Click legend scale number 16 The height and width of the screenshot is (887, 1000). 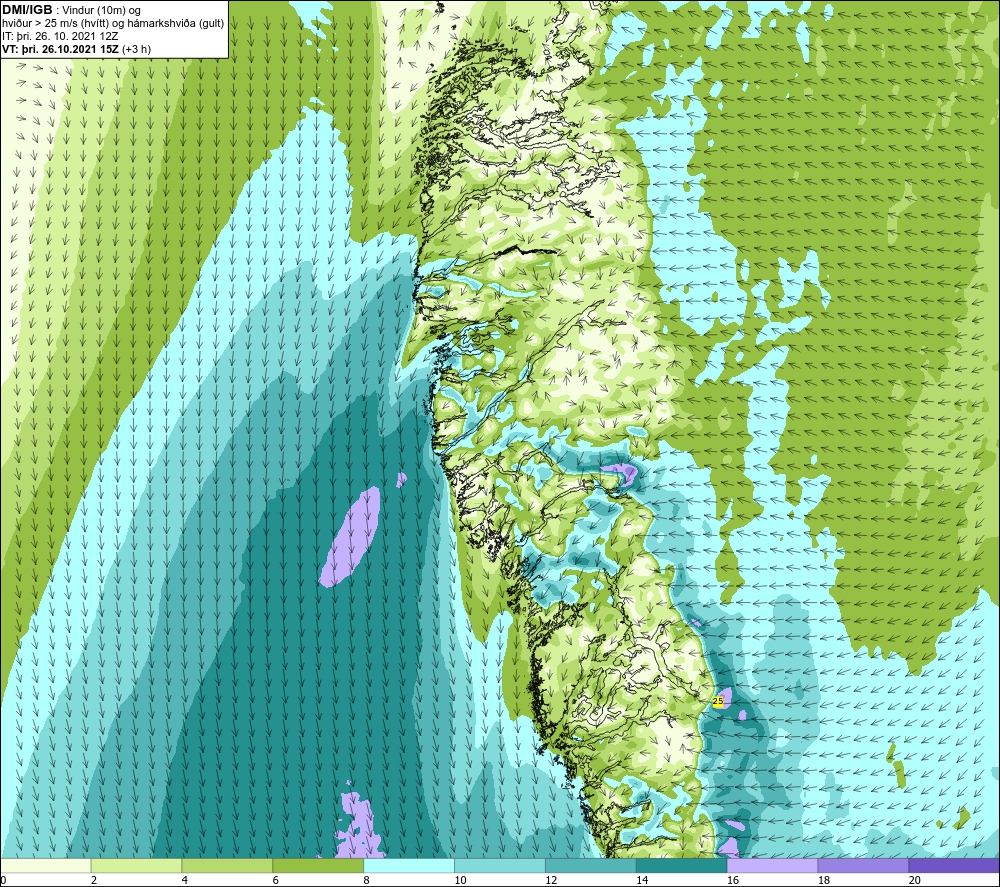point(733,880)
